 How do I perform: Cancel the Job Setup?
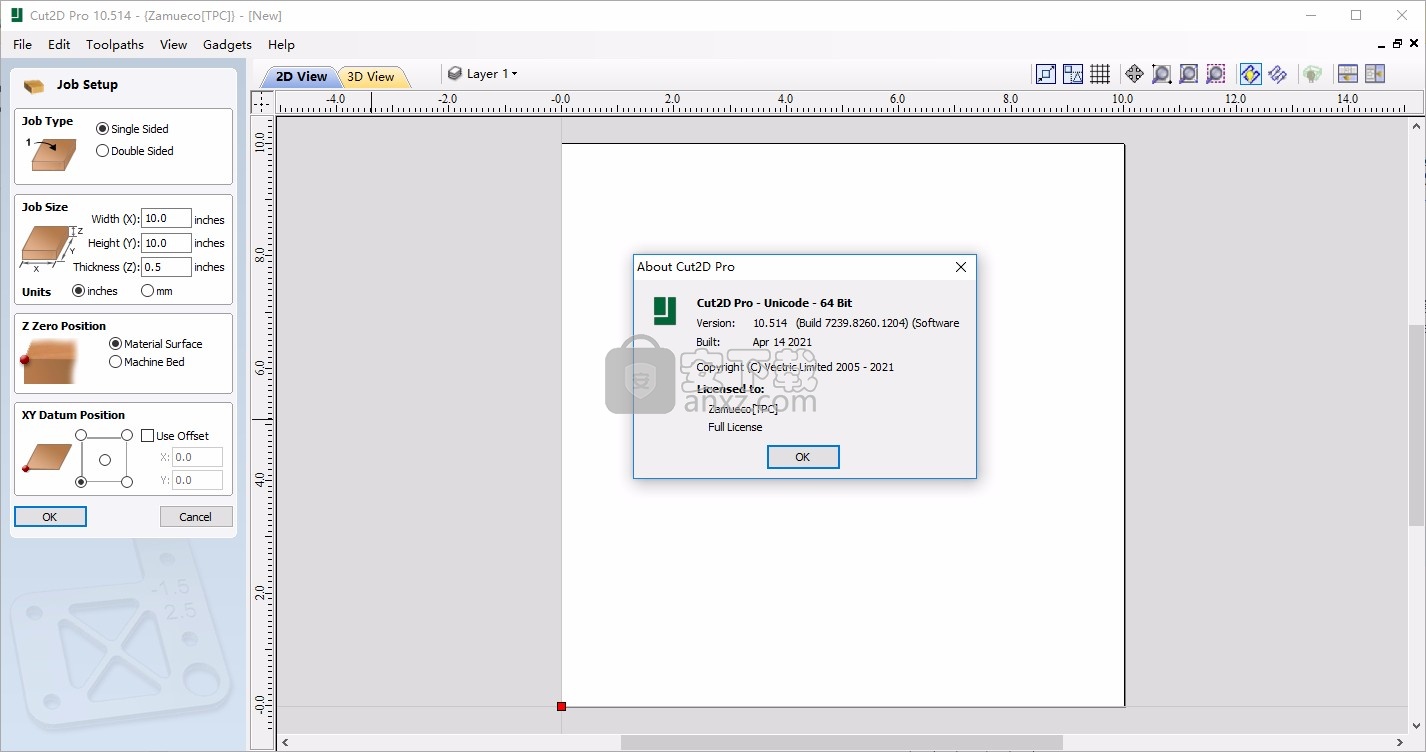(x=196, y=517)
